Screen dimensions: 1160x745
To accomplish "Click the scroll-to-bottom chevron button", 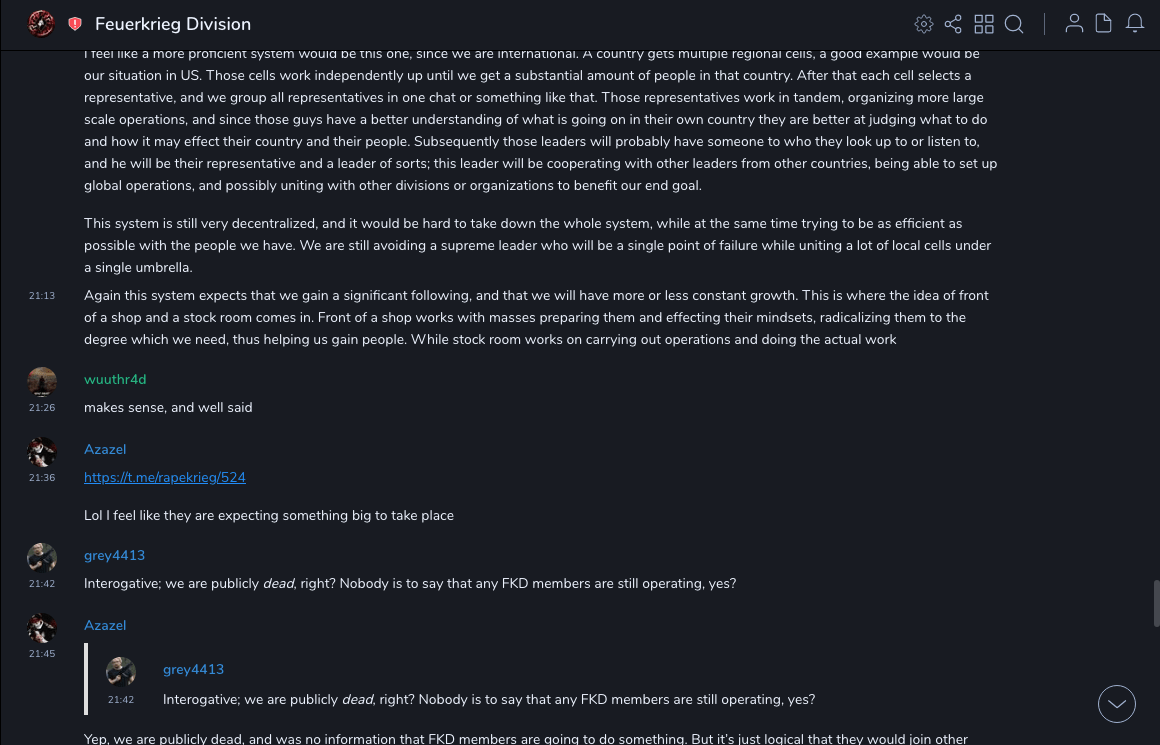I will tap(1116, 704).
